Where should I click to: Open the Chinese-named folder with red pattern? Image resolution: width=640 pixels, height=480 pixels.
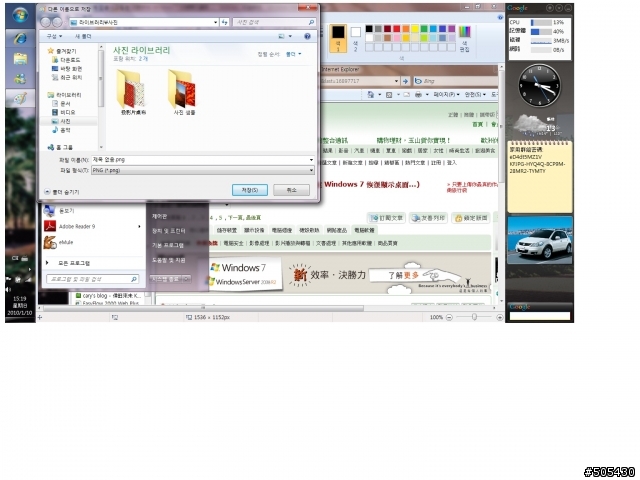[x=133, y=93]
